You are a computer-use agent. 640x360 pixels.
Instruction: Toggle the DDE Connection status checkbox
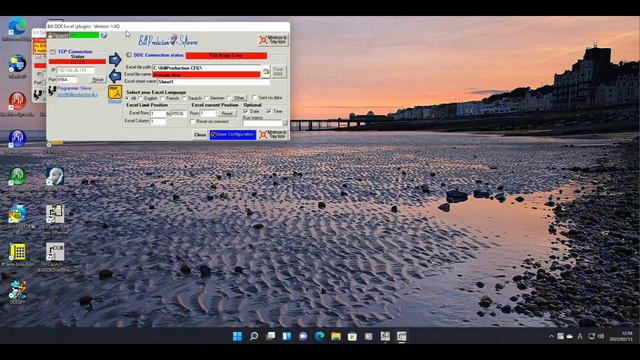(x=129, y=55)
